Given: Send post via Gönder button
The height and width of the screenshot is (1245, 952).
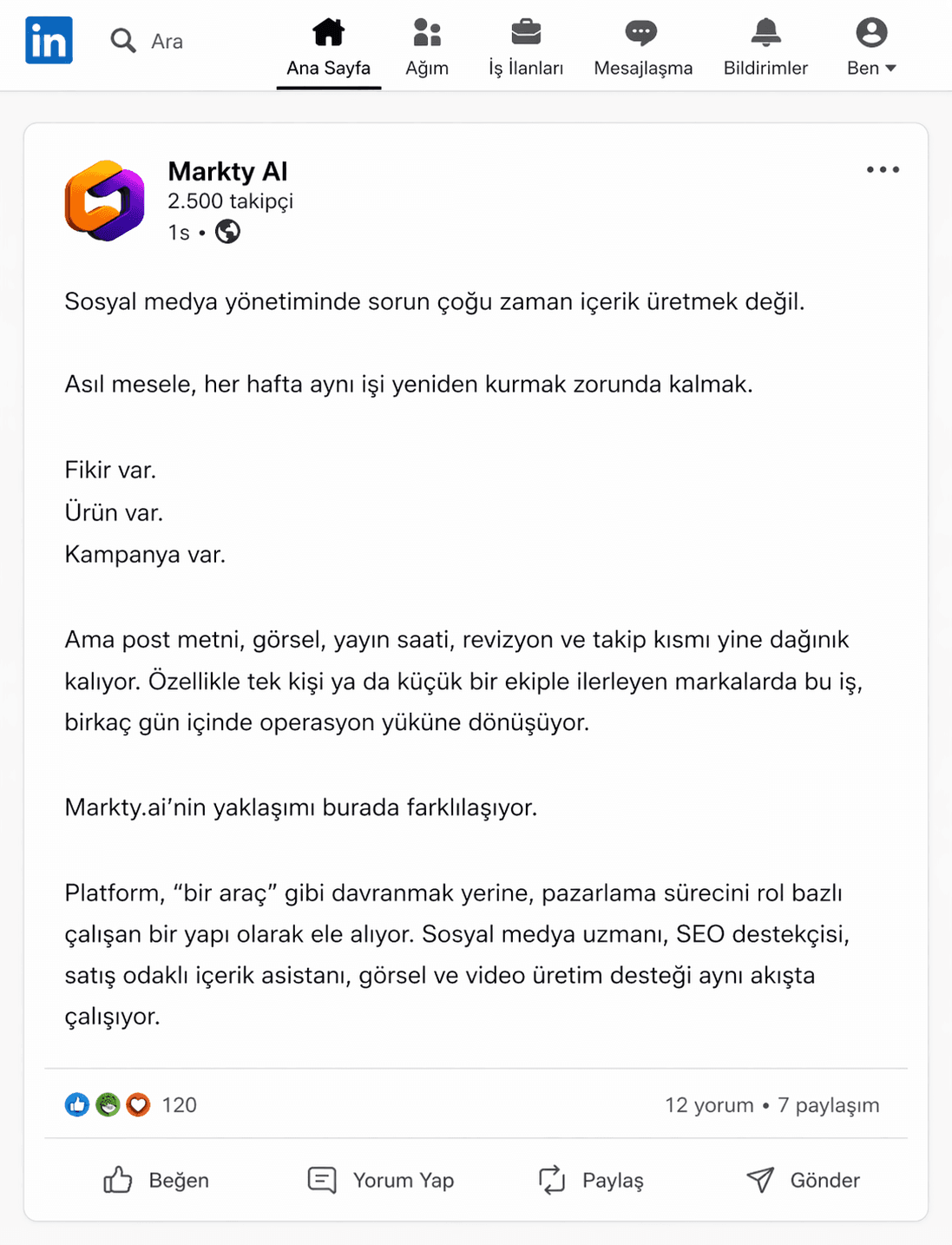Looking at the screenshot, I should pyautogui.click(x=803, y=1180).
